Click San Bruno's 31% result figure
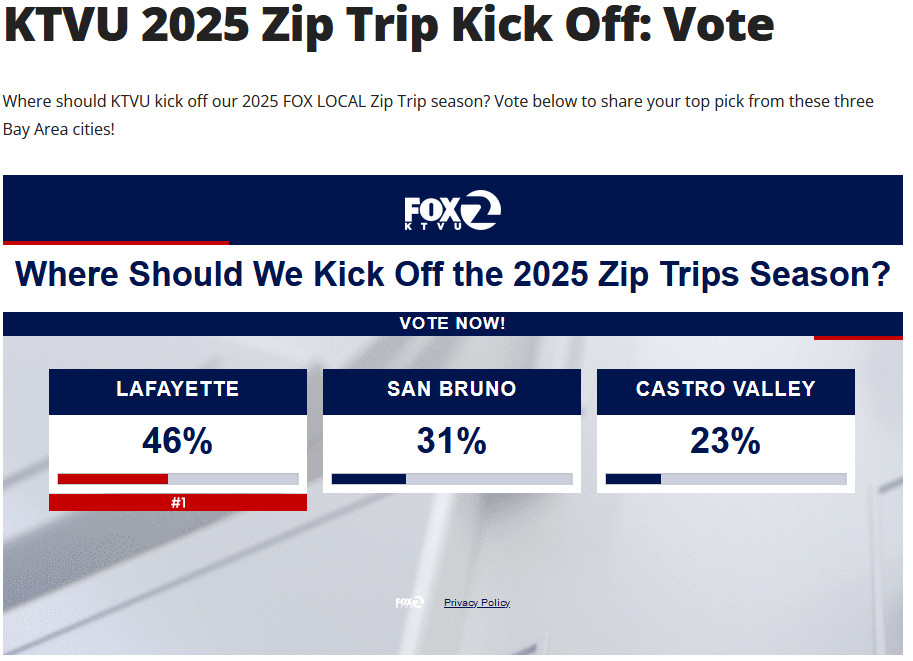 click(452, 441)
